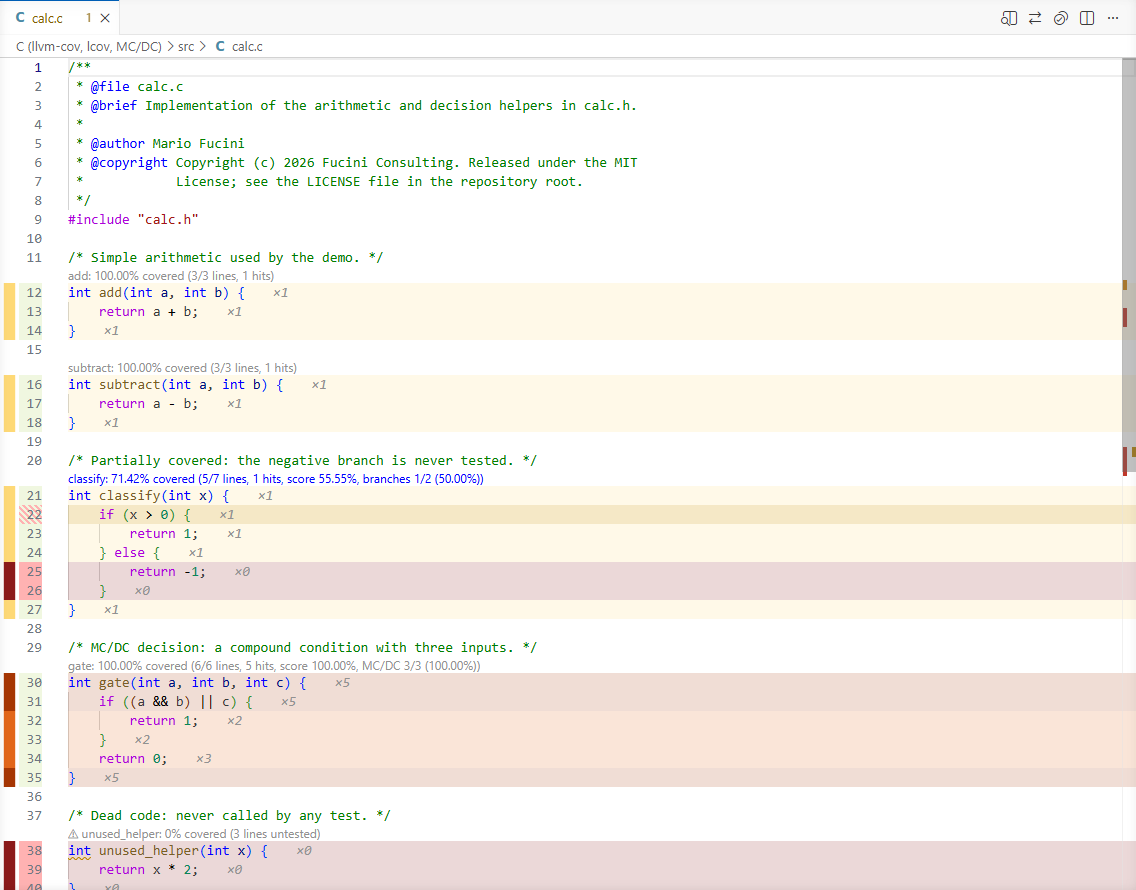The image size is (1136, 890).
Task: Click the '#include' directive on line 9
Action: pyautogui.click(x=99, y=220)
